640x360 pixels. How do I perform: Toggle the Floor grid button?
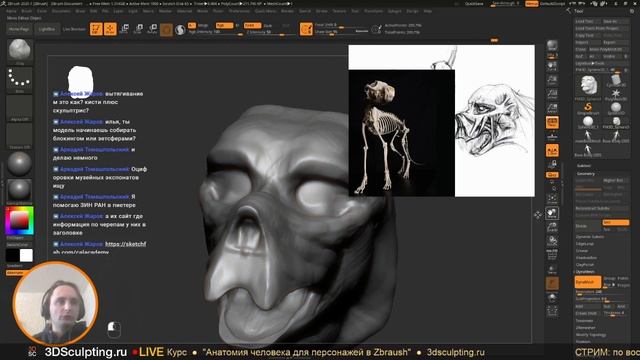point(552,136)
